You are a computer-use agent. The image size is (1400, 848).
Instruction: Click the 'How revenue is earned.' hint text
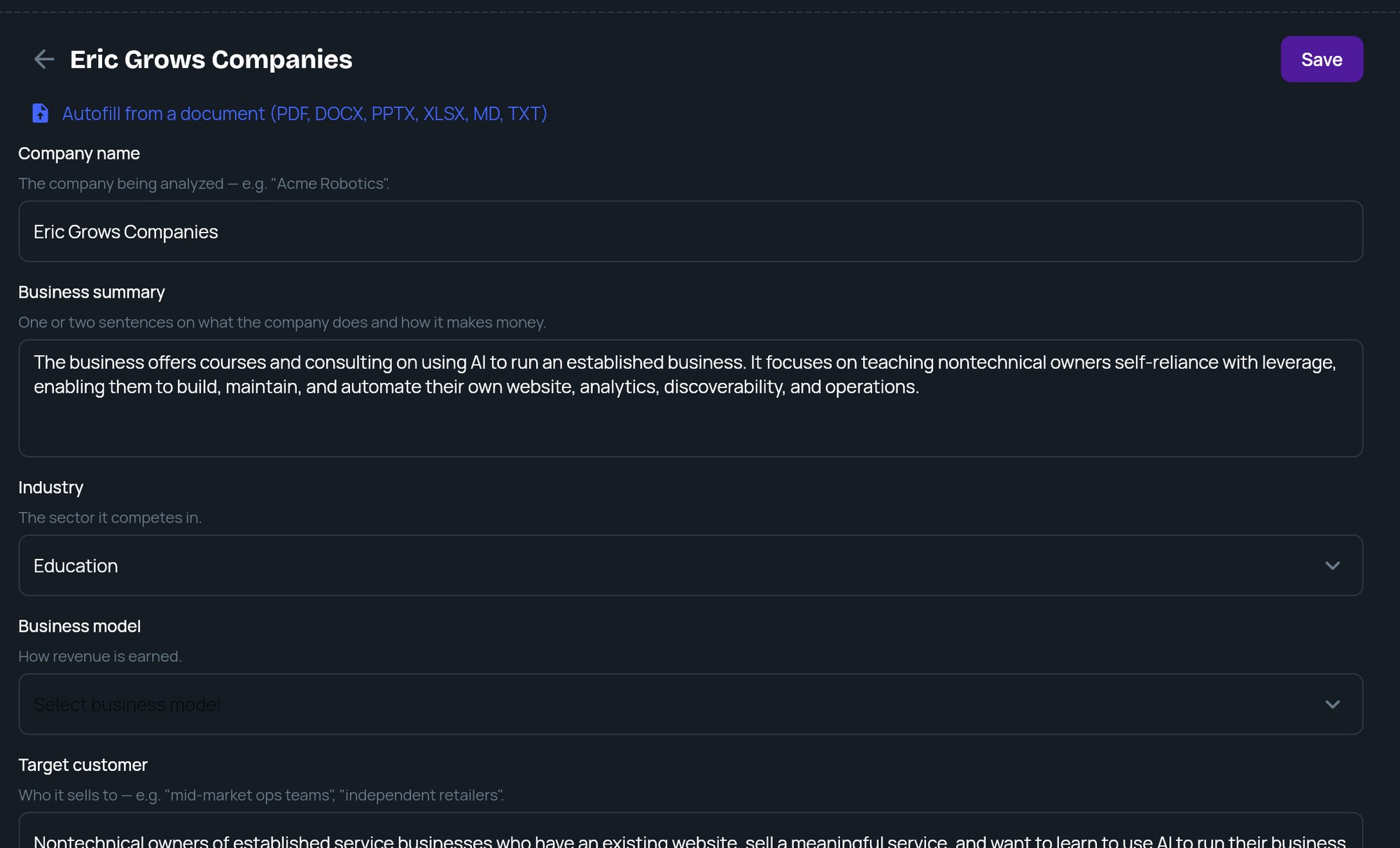coord(100,656)
